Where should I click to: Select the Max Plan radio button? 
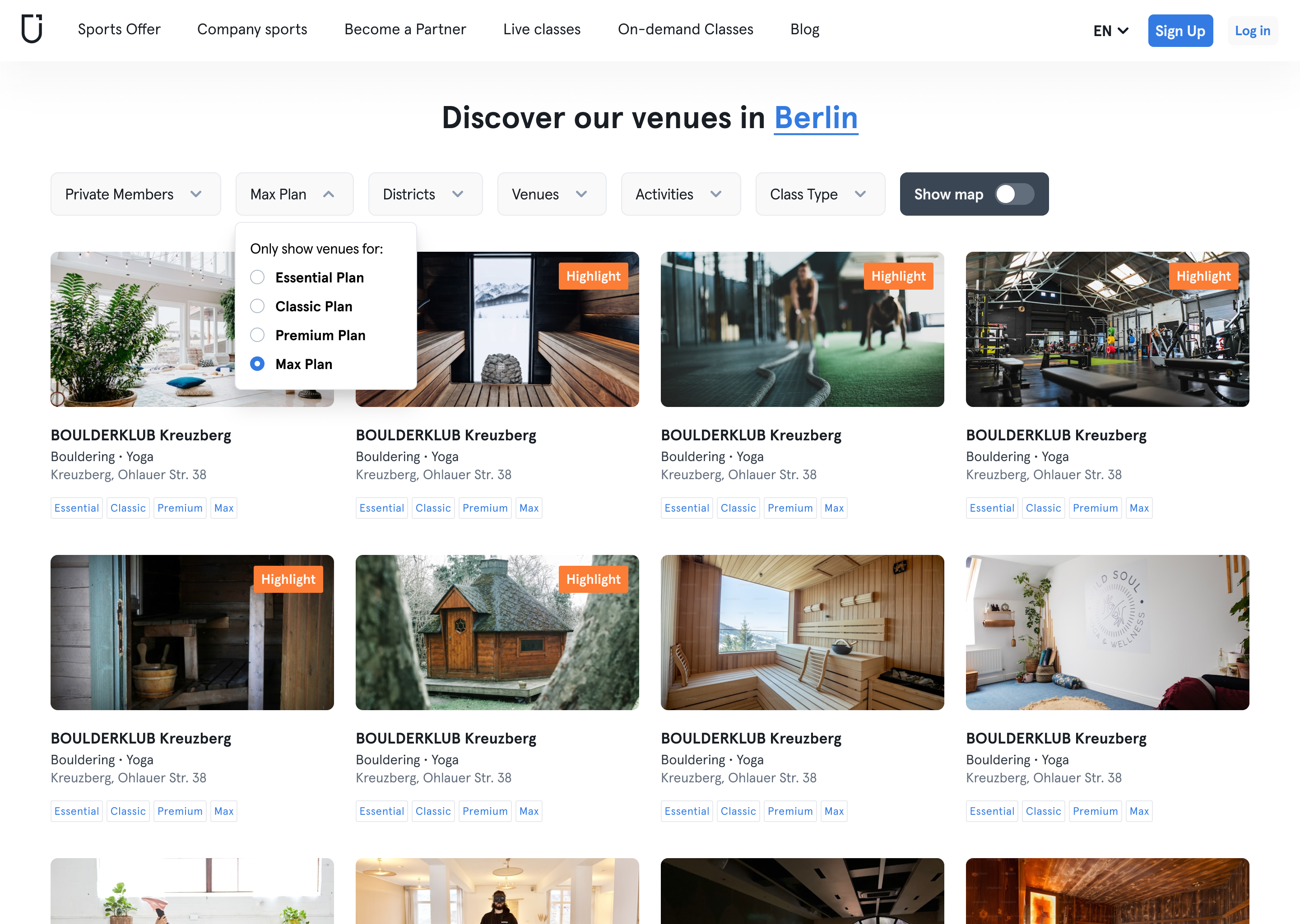(257, 364)
